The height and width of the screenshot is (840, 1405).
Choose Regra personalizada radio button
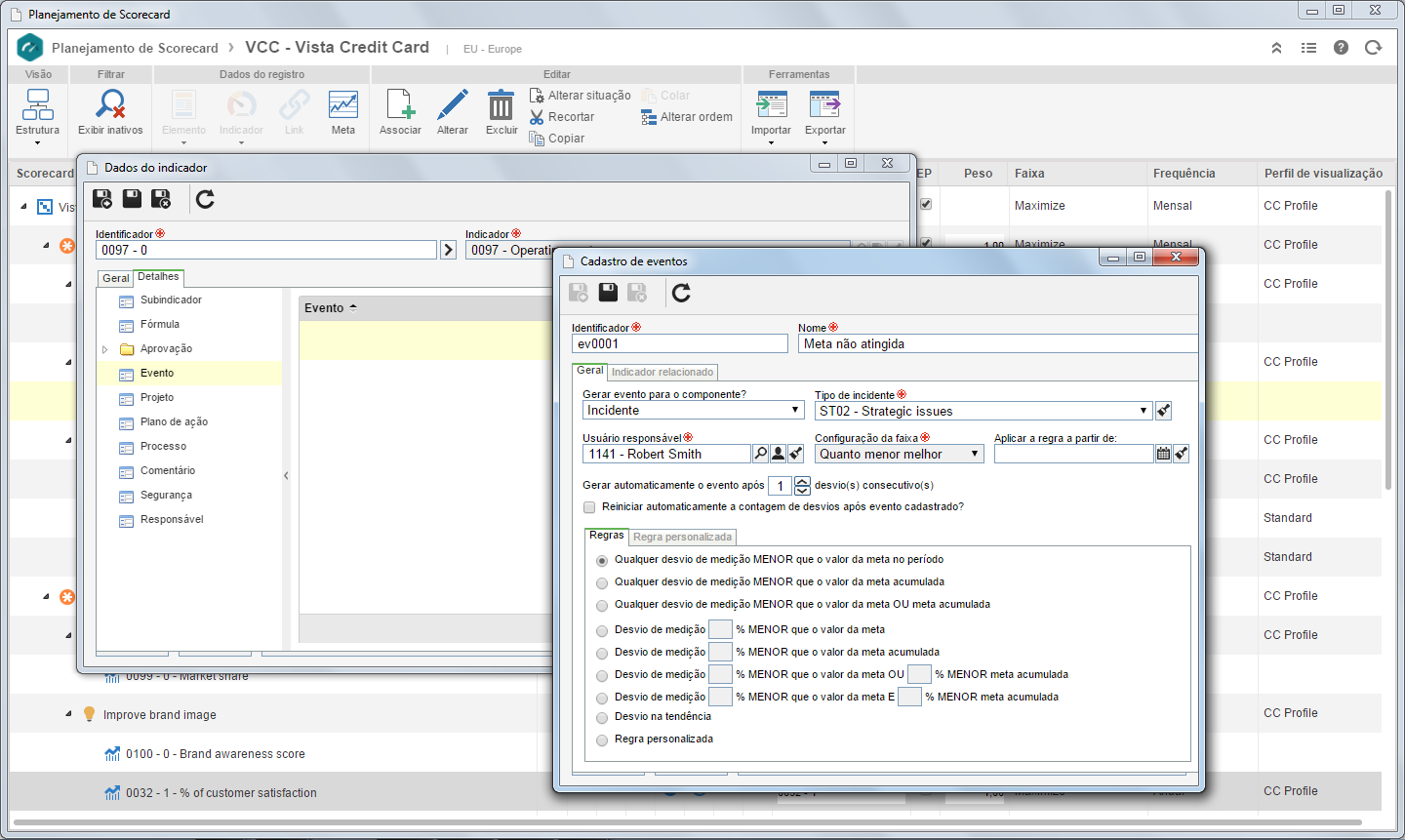pos(602,740)
